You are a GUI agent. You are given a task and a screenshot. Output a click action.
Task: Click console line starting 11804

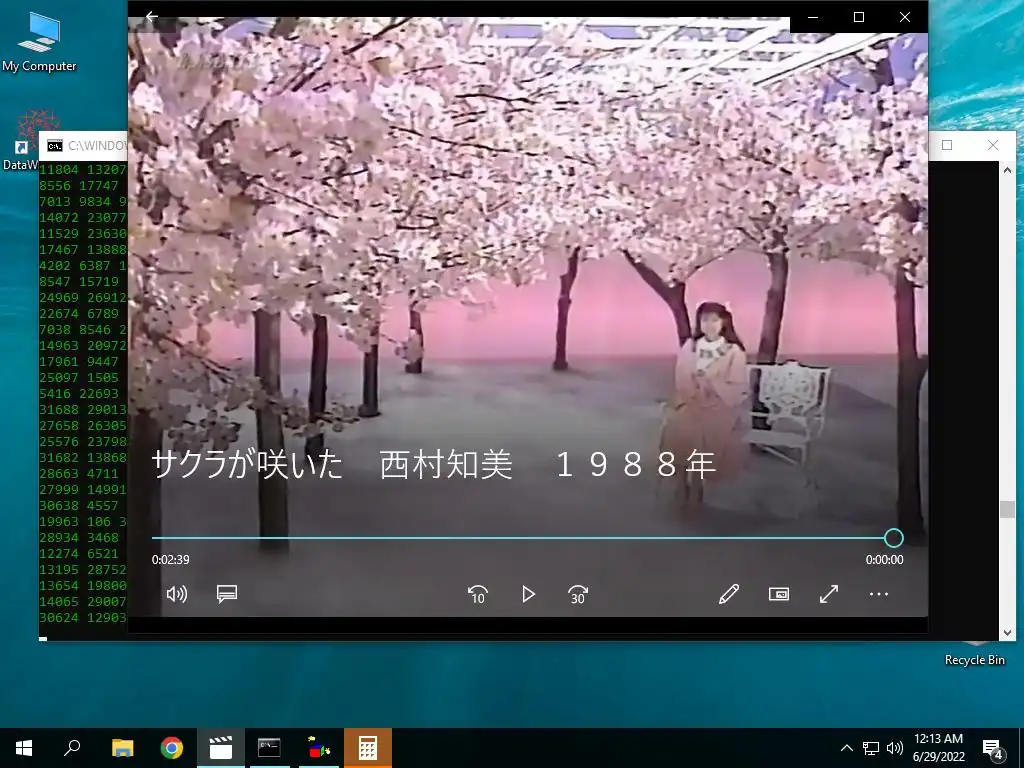click(83, 170)
